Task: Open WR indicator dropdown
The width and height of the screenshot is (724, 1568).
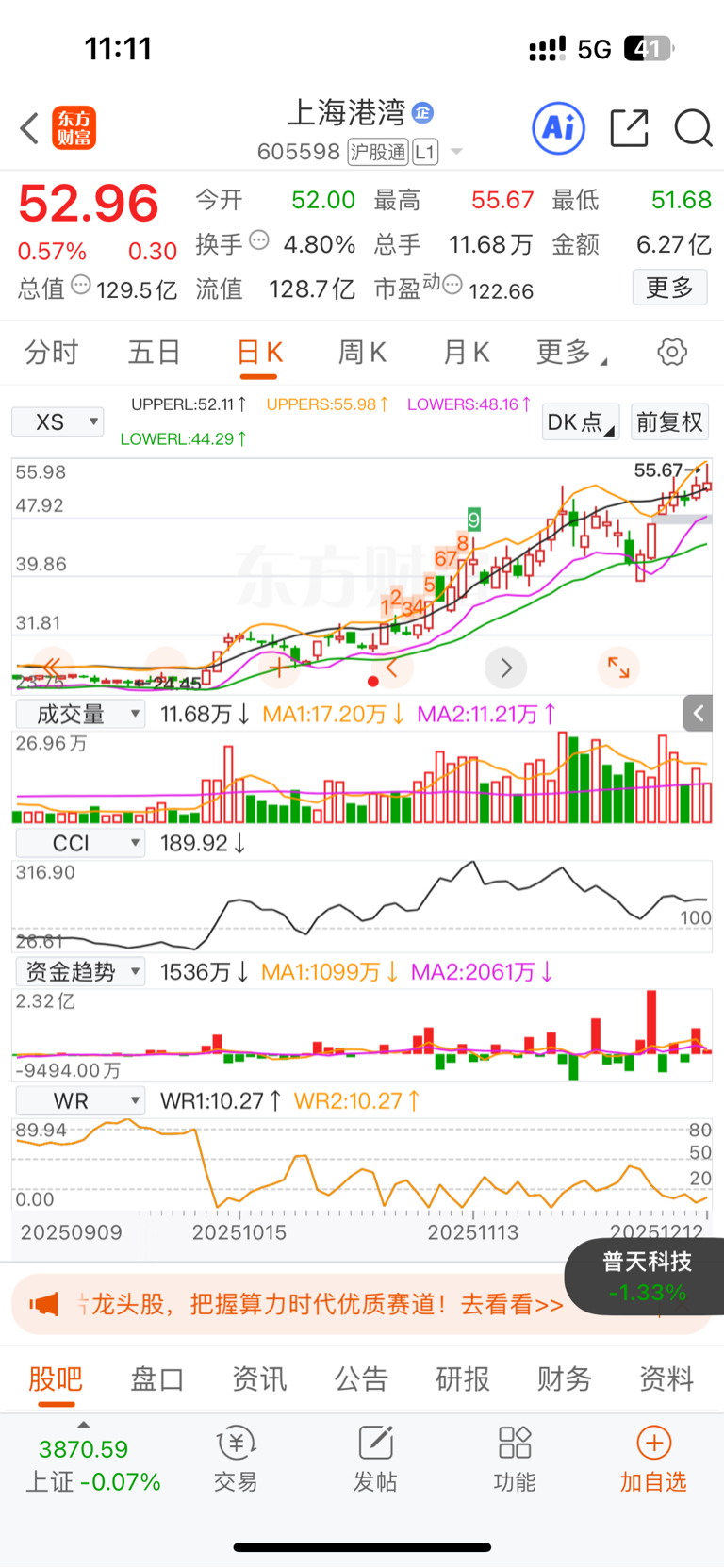Action: (80, 1100)
